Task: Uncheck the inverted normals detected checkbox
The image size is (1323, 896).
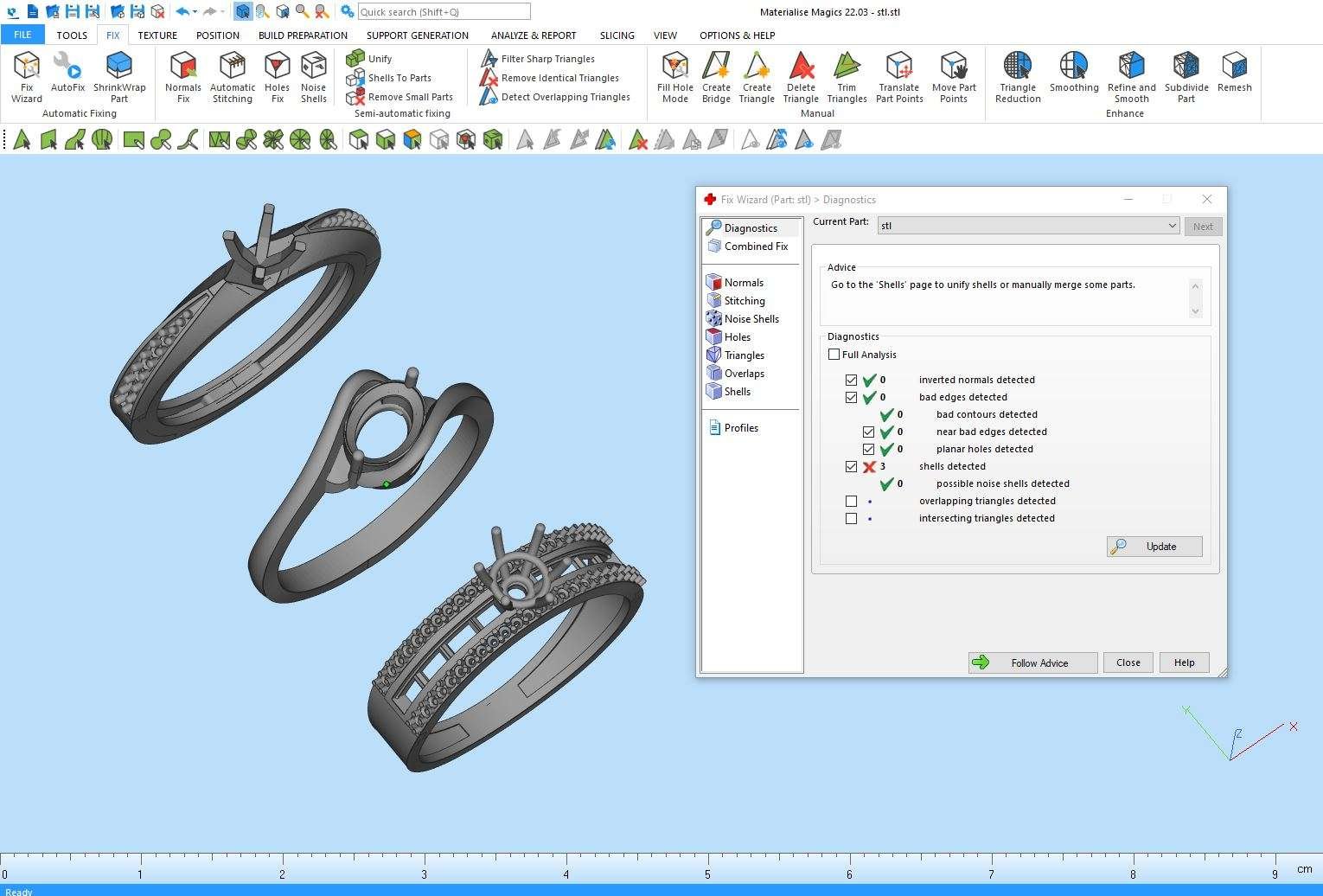Action: 852,381
